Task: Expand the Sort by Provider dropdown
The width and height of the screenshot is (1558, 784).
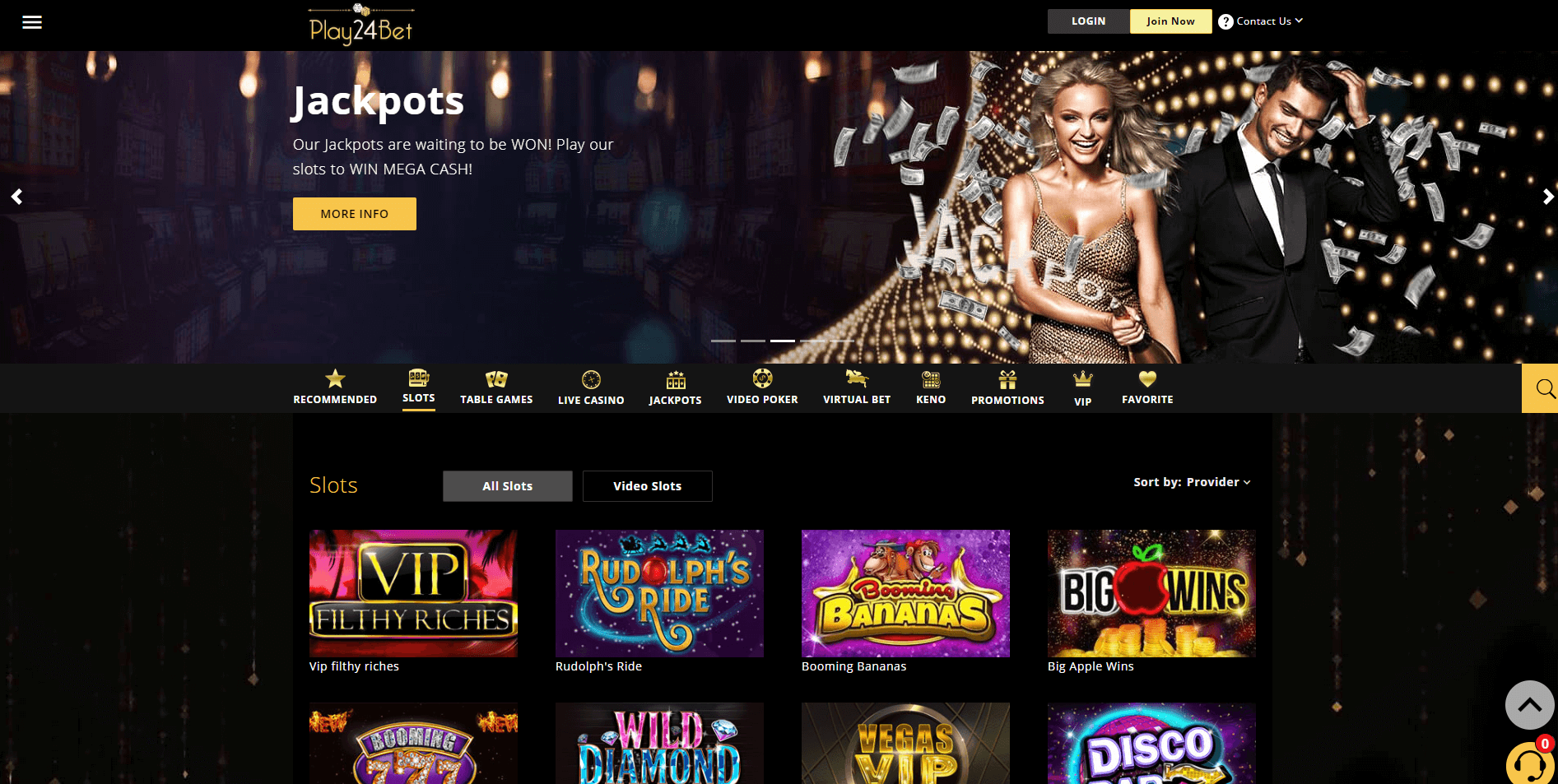Action: (x=1192, y=482)
